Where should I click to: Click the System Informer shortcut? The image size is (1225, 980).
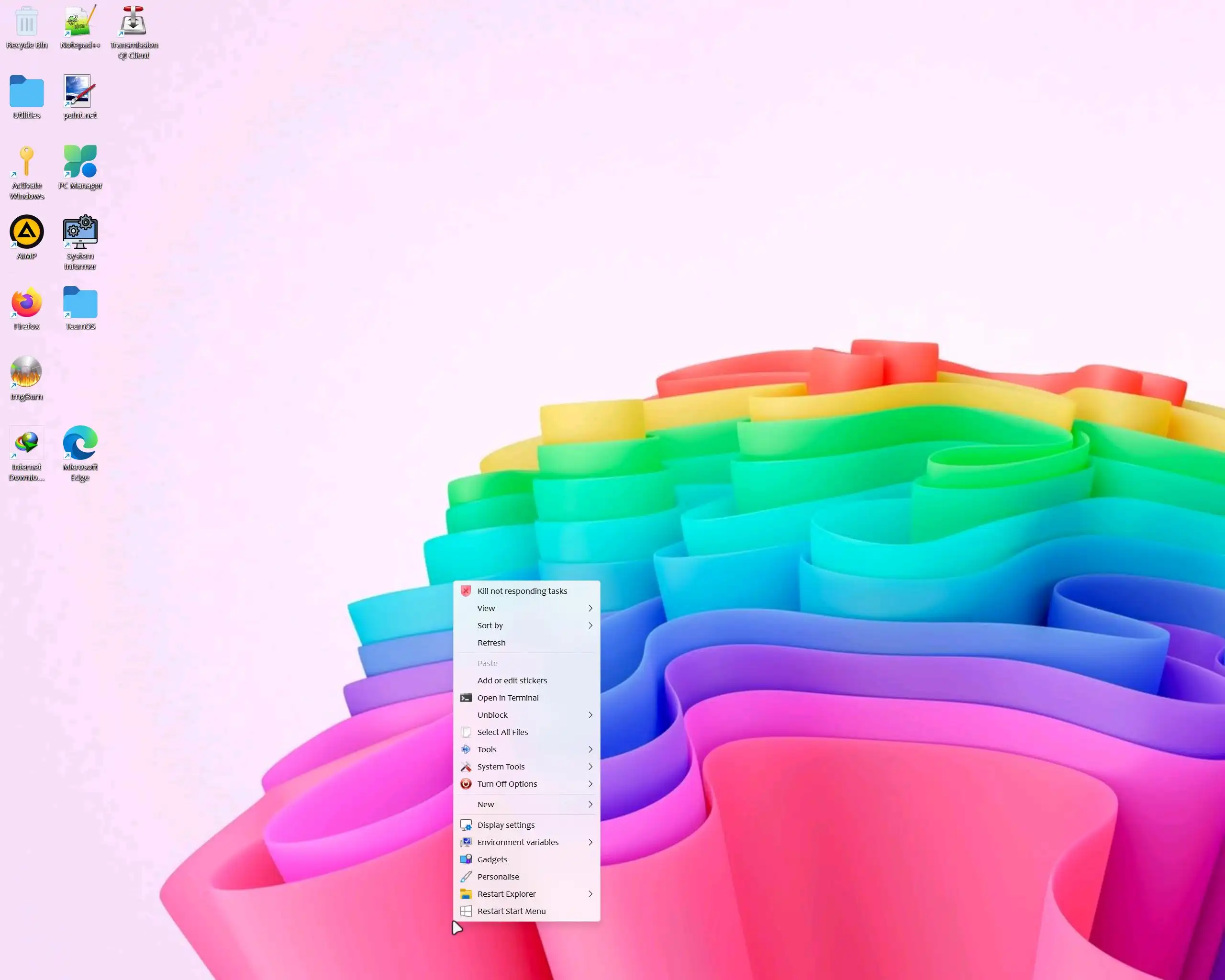79,233
